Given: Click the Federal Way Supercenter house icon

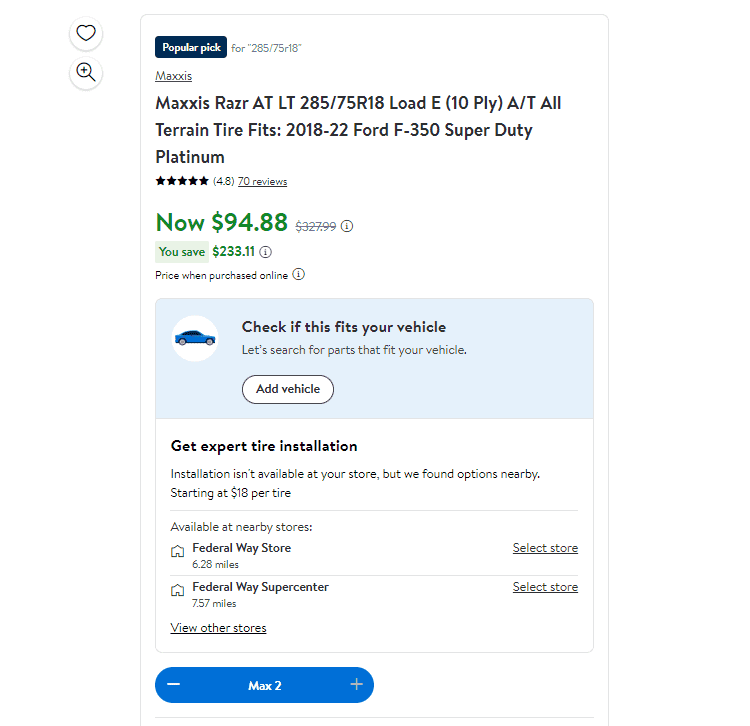Looking at the screenshot, I should coord(177,591).
